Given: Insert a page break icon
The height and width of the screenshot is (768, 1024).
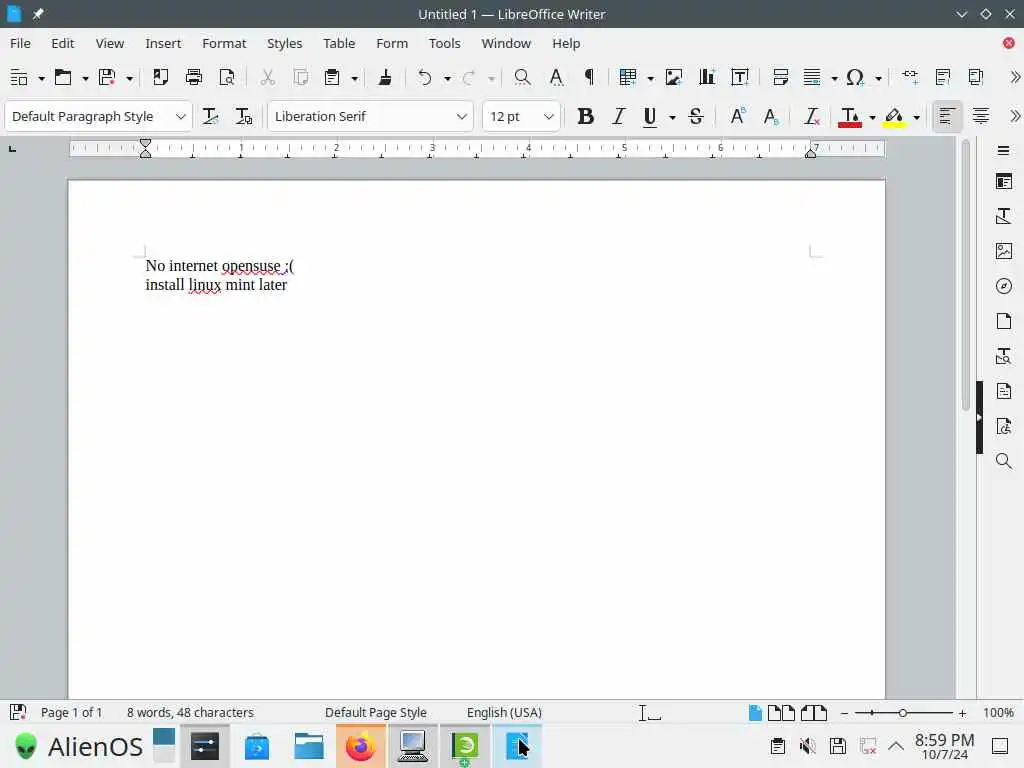Looking at the screenshot, I should (780, 78).
